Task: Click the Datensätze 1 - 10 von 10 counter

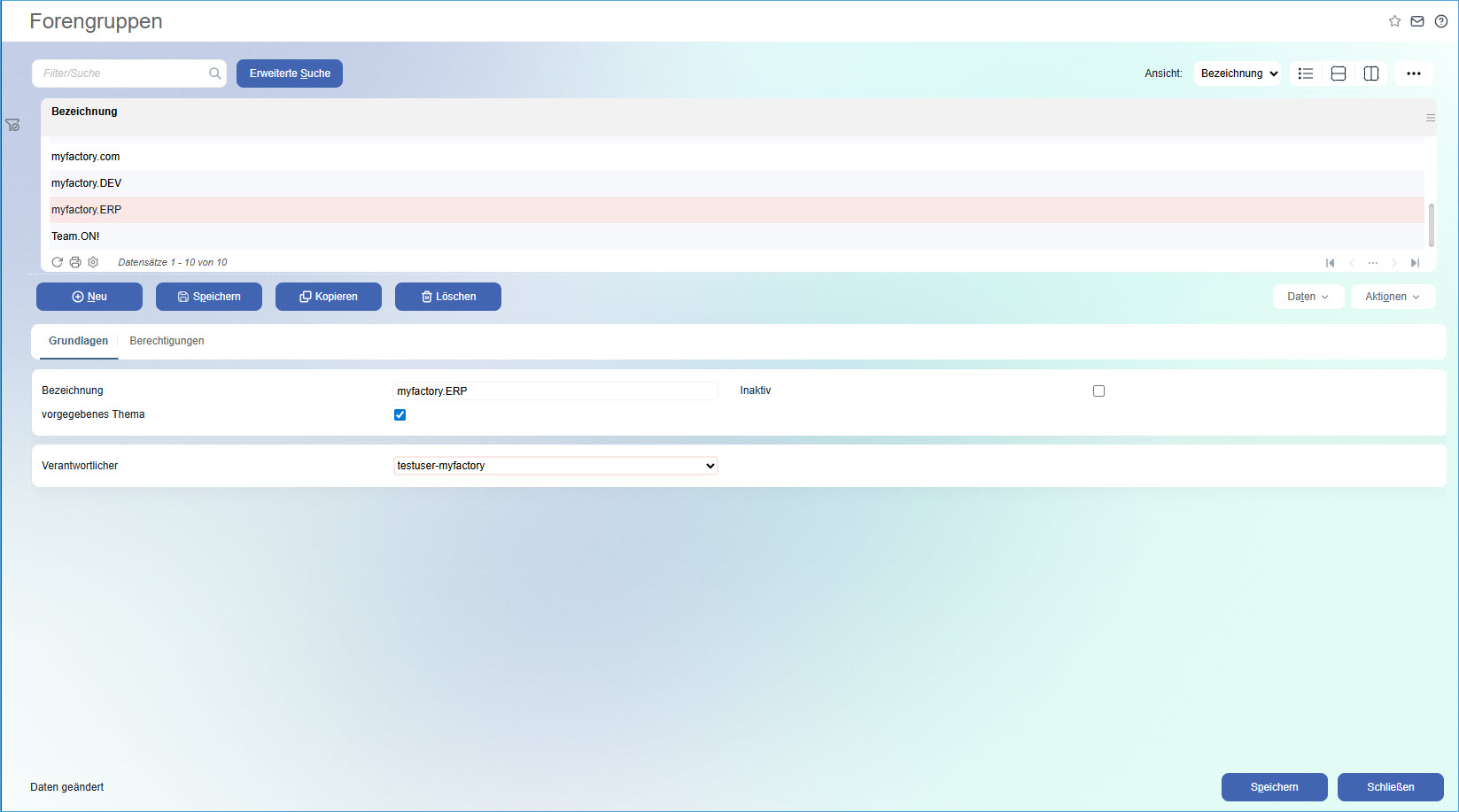Action: tap(173, 262)
